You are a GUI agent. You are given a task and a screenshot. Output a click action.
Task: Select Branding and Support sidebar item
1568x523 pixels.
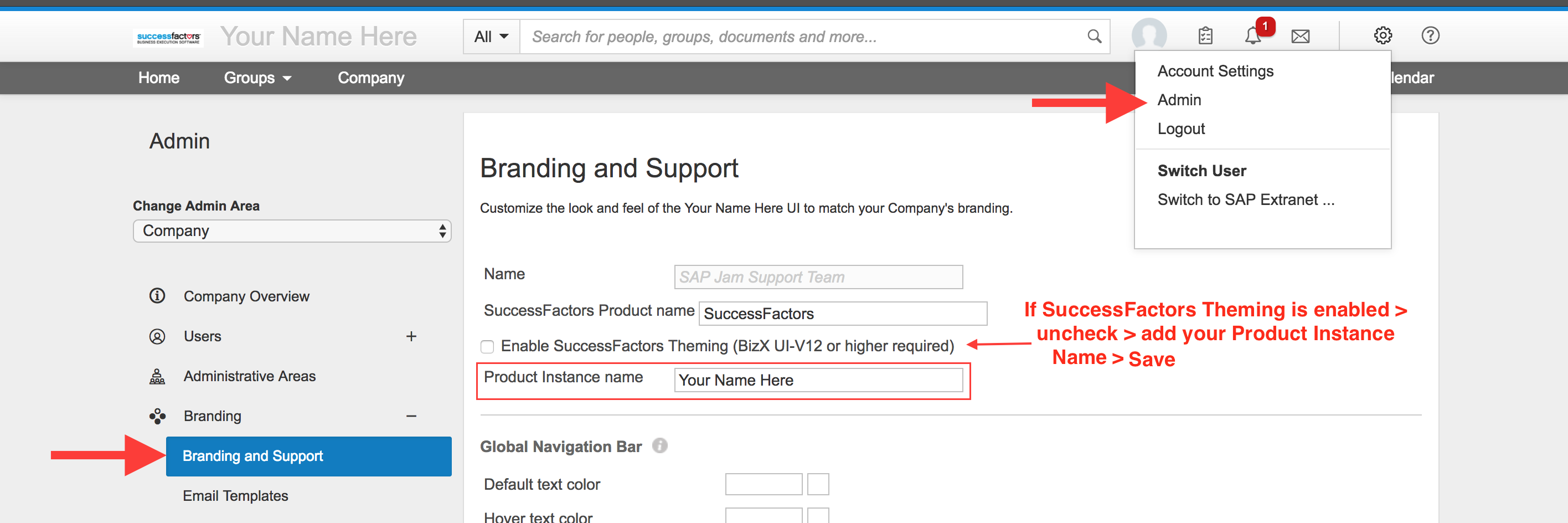(308, 456)
